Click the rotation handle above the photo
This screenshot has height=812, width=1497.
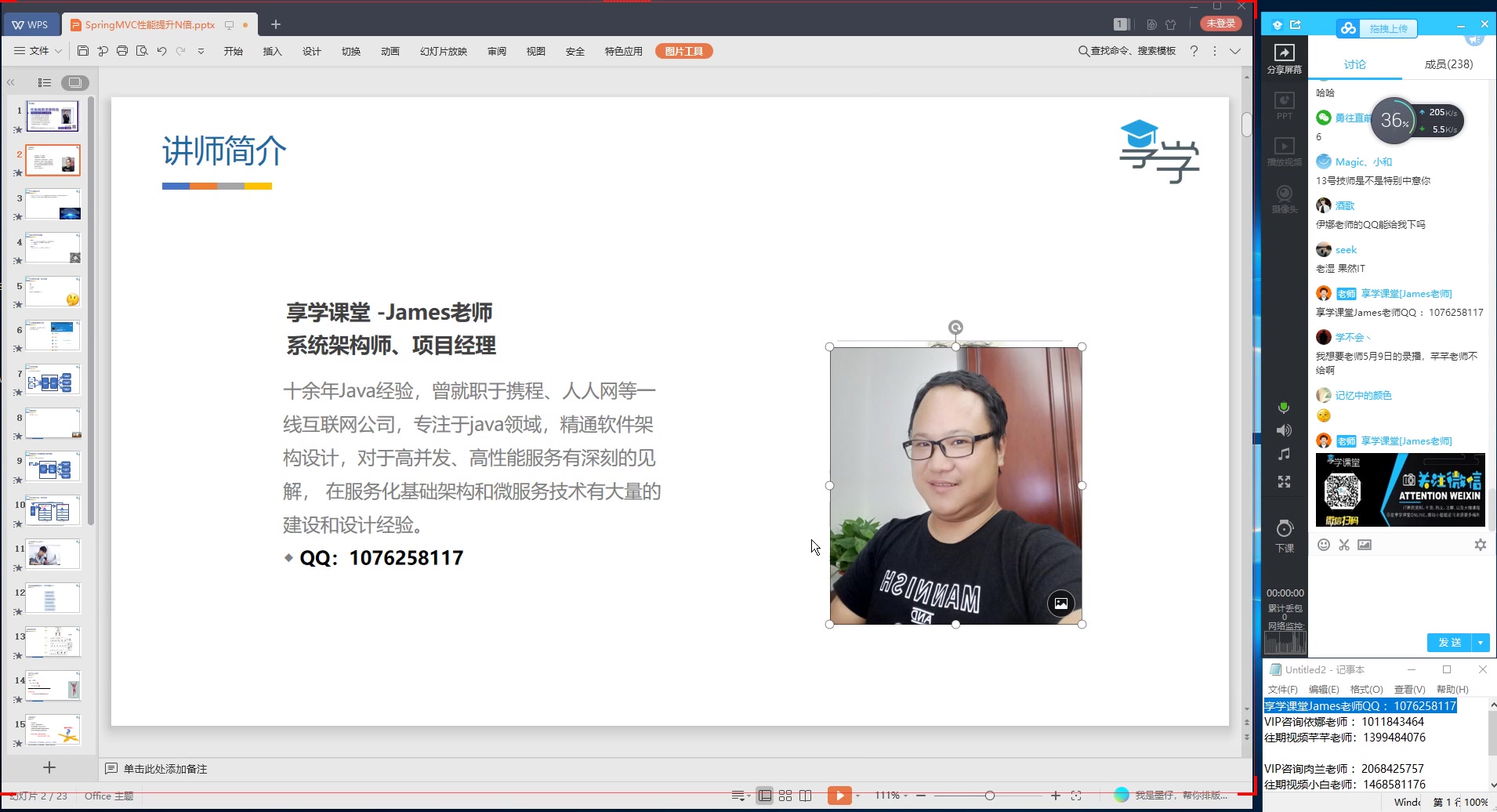955,328
